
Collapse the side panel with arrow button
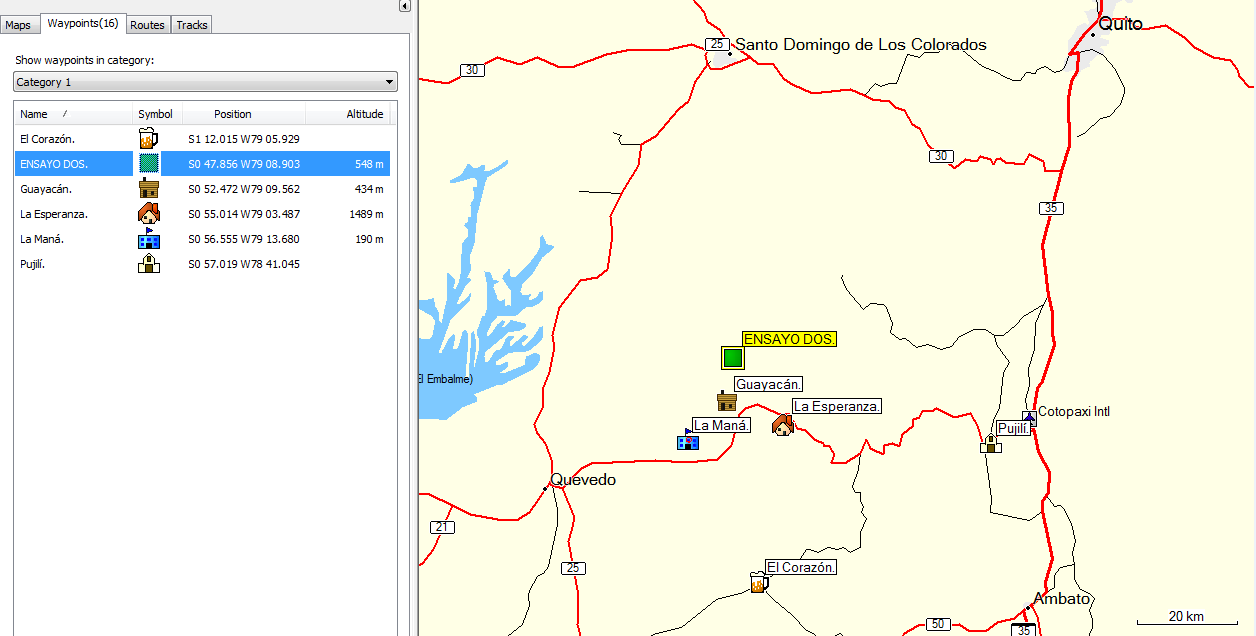coord(404,6)
